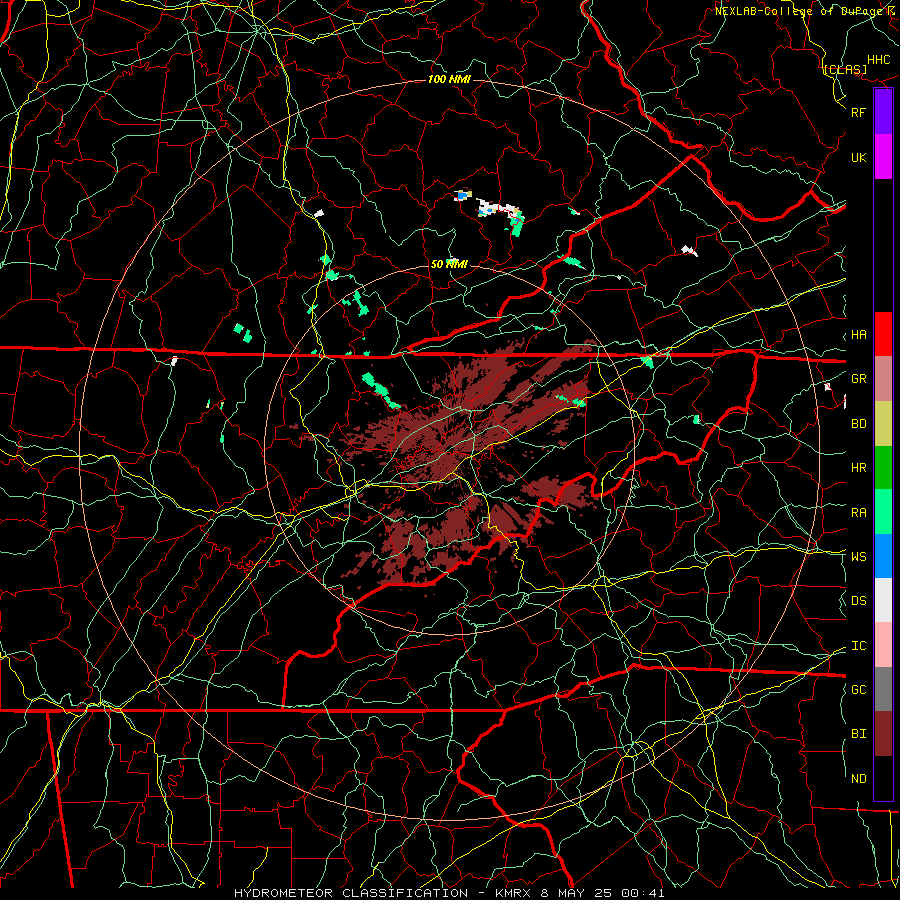The width and height of the screenshot is (900, 900).
Task: Click the 'HHC' product code text
Action: [879, 60]
